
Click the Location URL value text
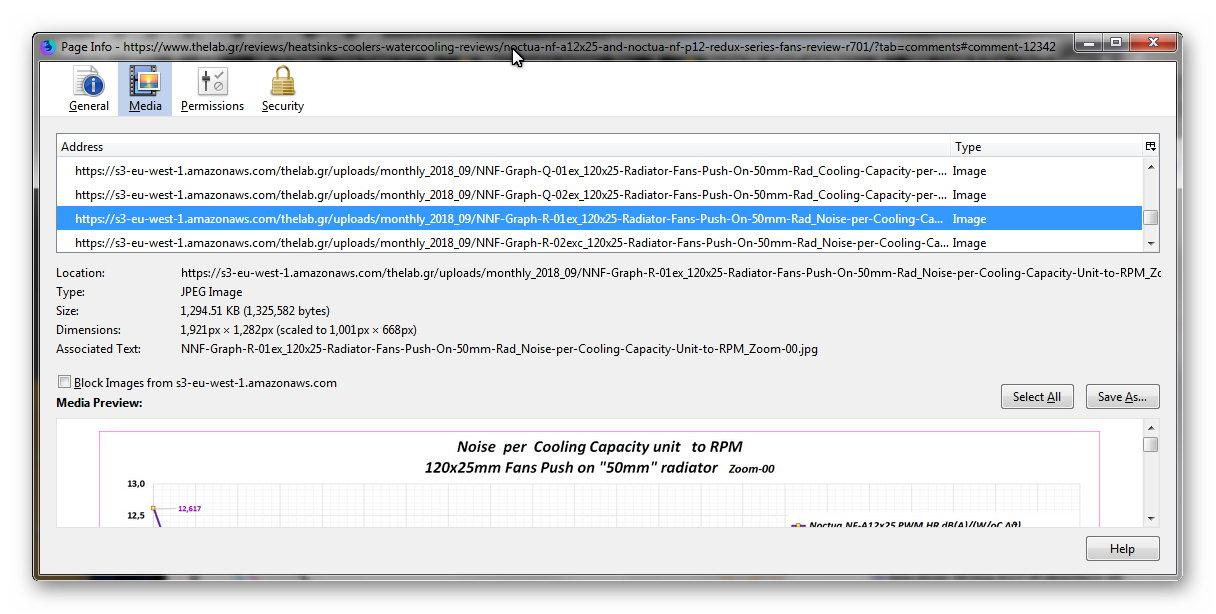click(670, 272)
